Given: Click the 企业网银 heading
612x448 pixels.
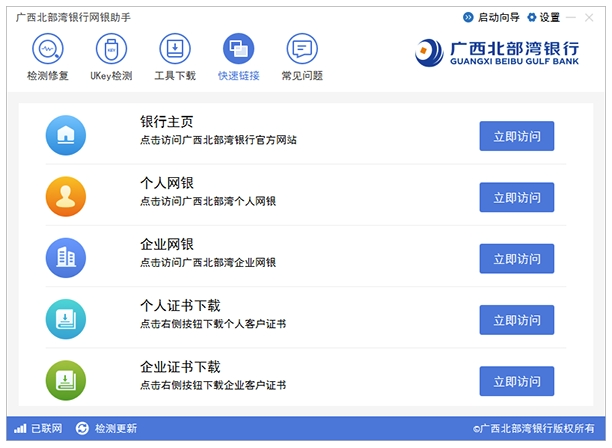Looking at the screenshot, I should pyautogui.click(x=167, y=244).
